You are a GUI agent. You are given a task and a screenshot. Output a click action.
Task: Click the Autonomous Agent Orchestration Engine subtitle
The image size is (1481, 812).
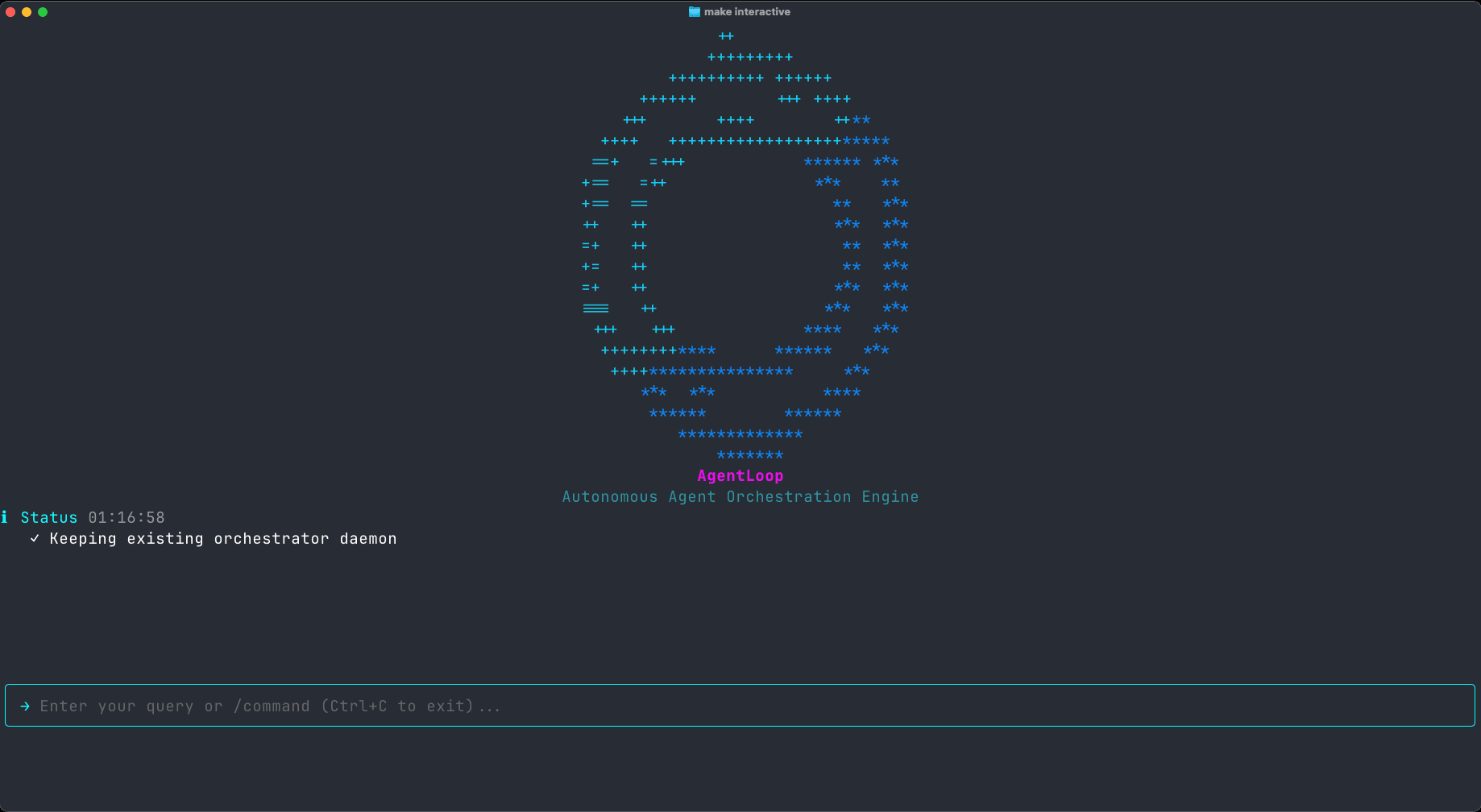pyautogui.click(x=740, y=496)
